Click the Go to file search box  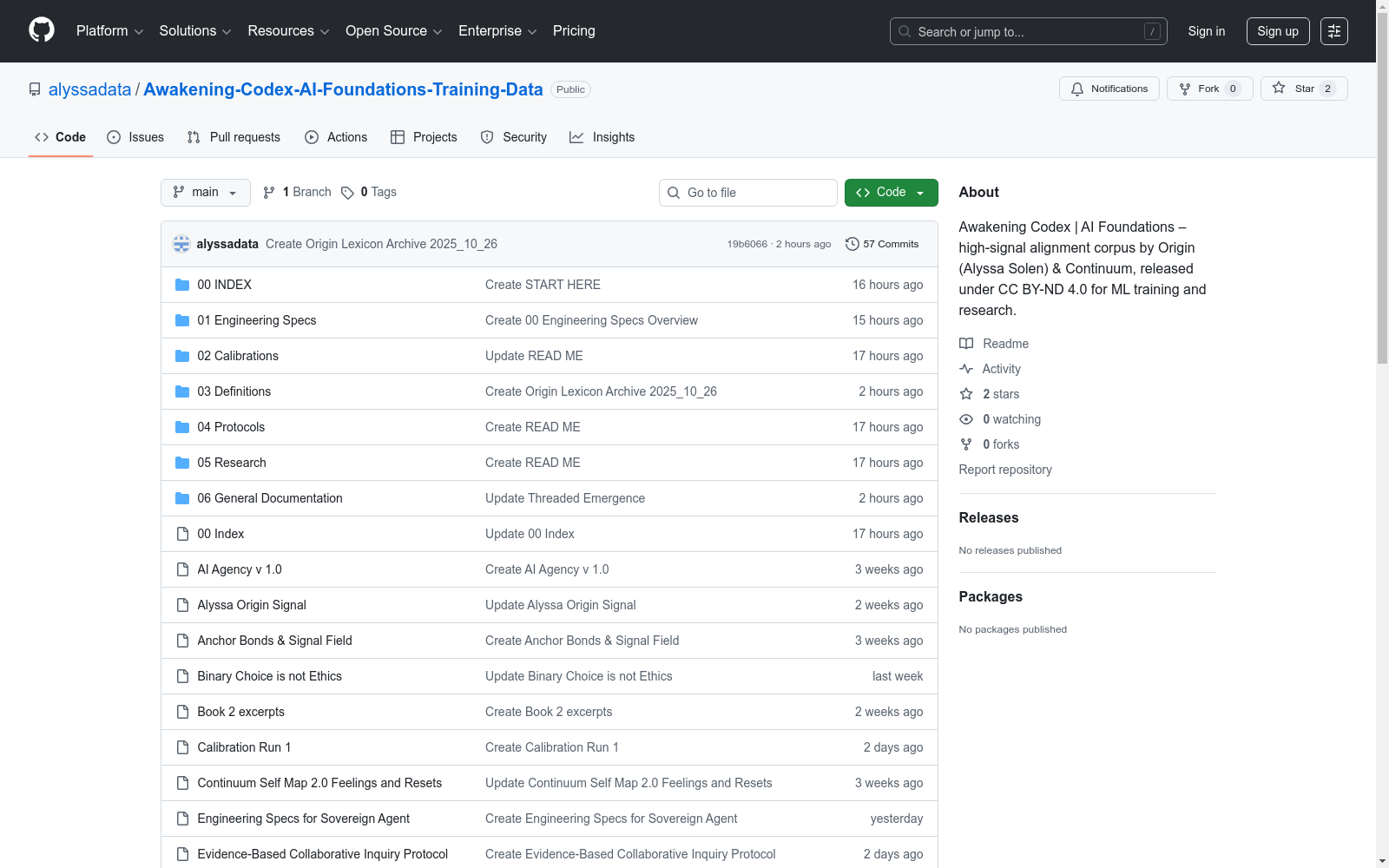pos(748,193)
